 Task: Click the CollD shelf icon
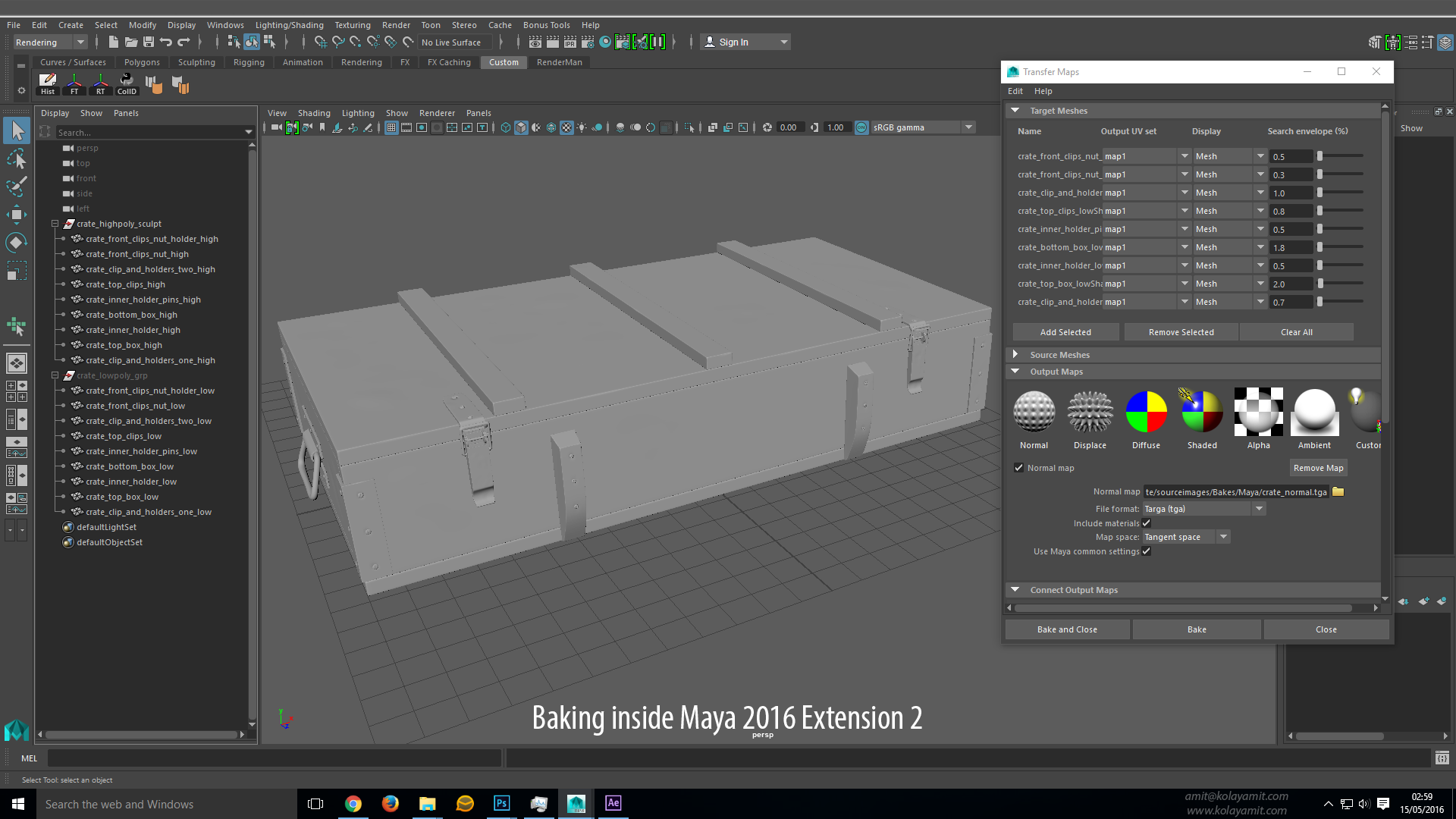(x=127, y=84)
